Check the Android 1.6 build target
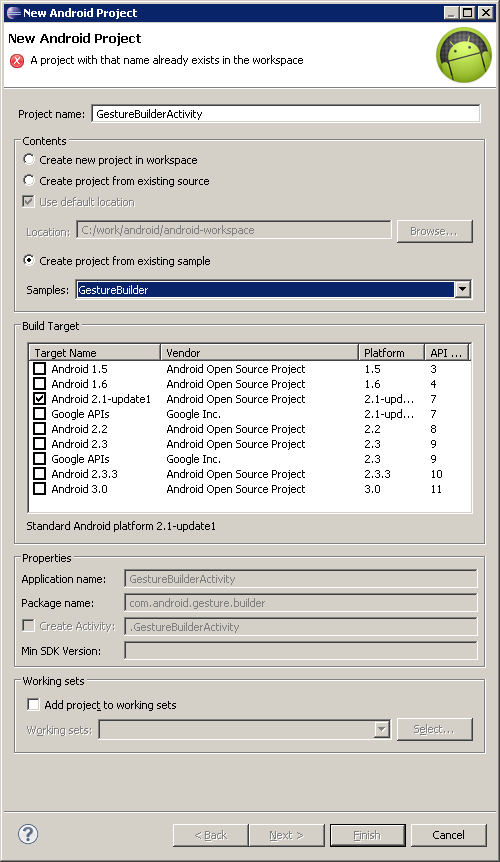The height and width of the screenshot is (862, 500). pos(40,384)
